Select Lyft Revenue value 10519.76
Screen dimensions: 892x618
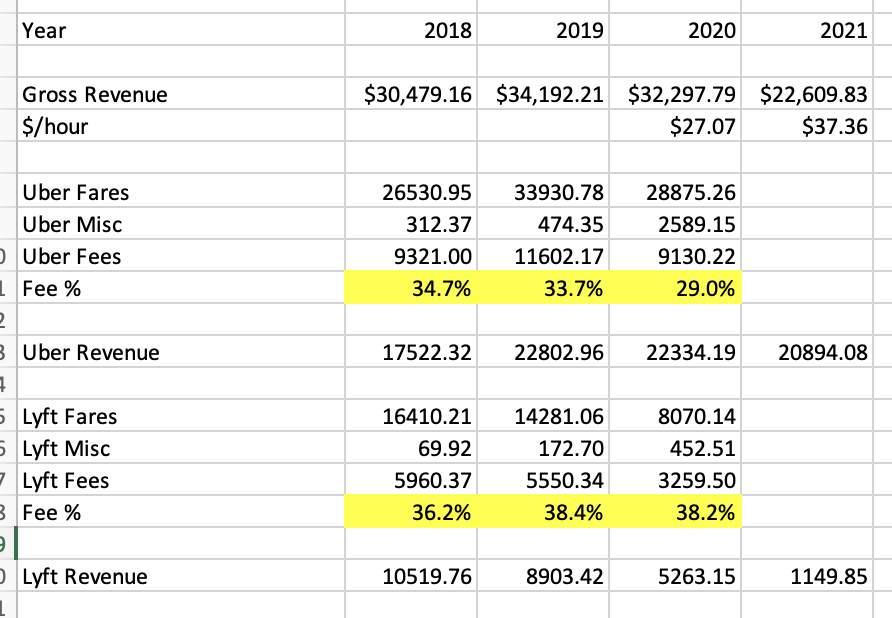click(x=411, y=576)
